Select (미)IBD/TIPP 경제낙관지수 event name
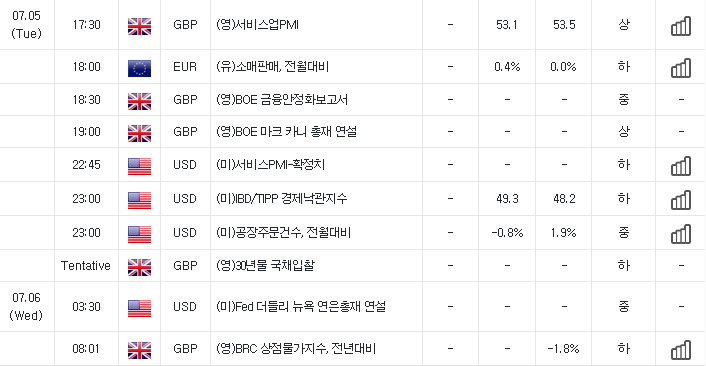 [282, 199]
